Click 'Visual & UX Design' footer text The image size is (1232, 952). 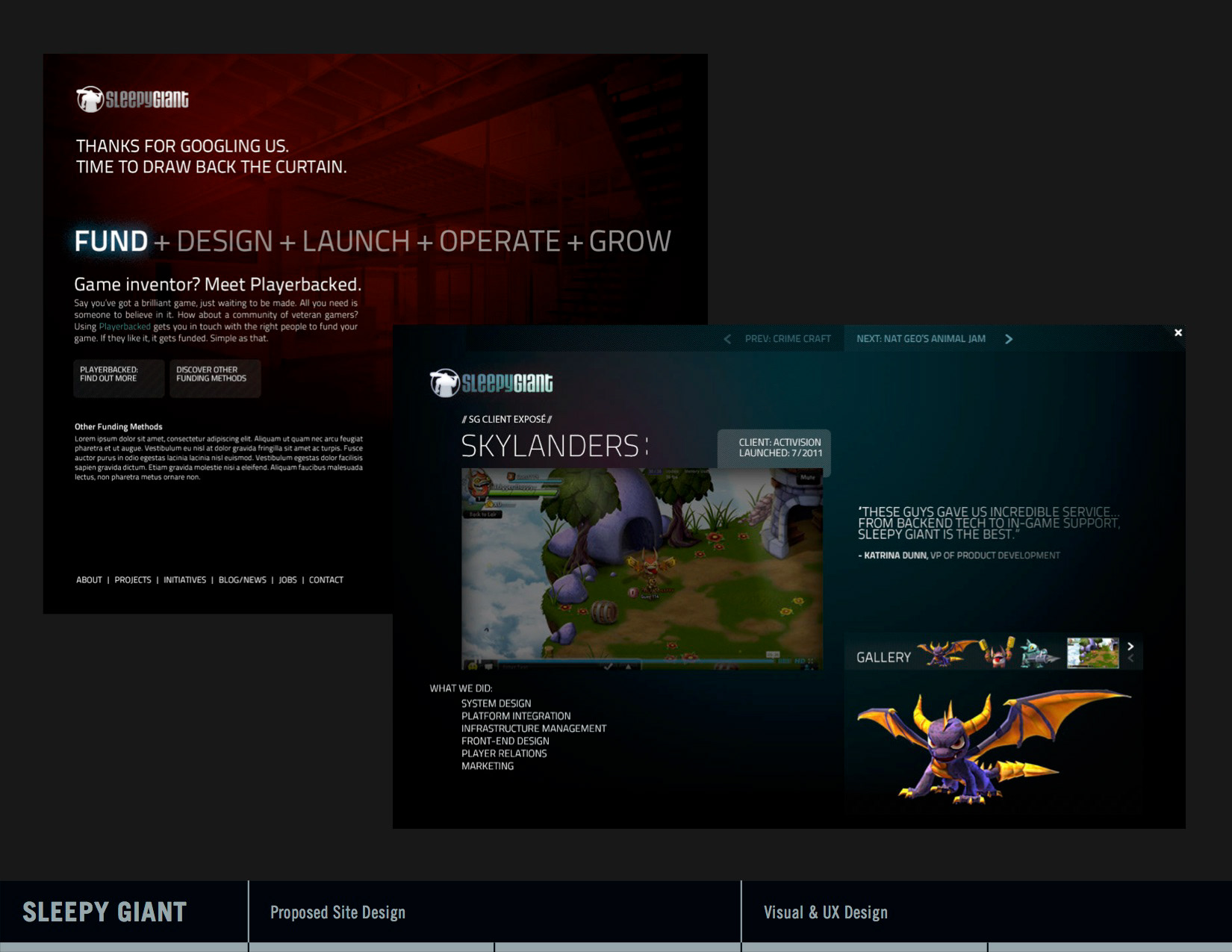[826, 912]
